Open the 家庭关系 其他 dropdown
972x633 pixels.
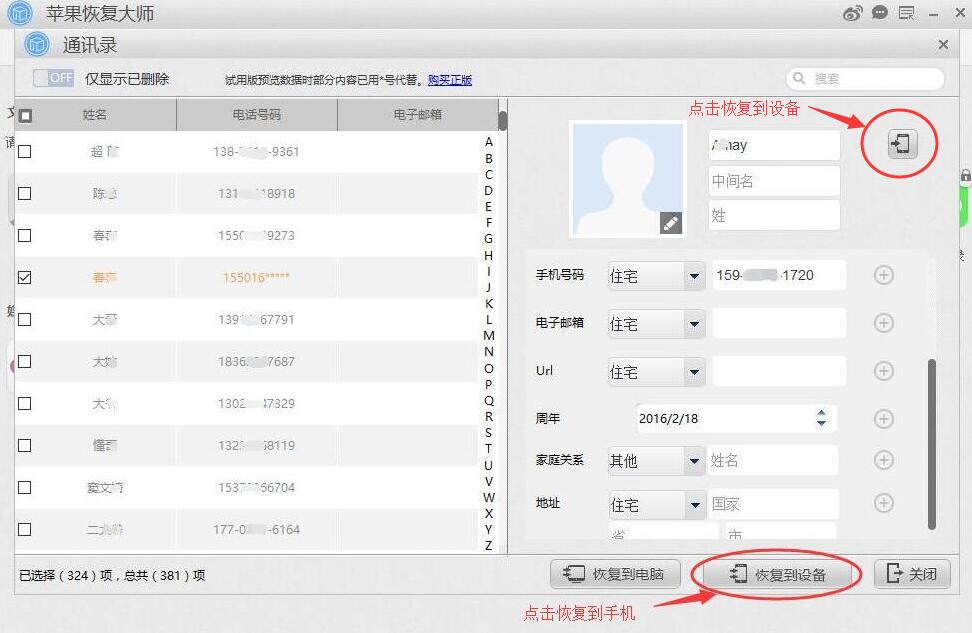[694, 461]
